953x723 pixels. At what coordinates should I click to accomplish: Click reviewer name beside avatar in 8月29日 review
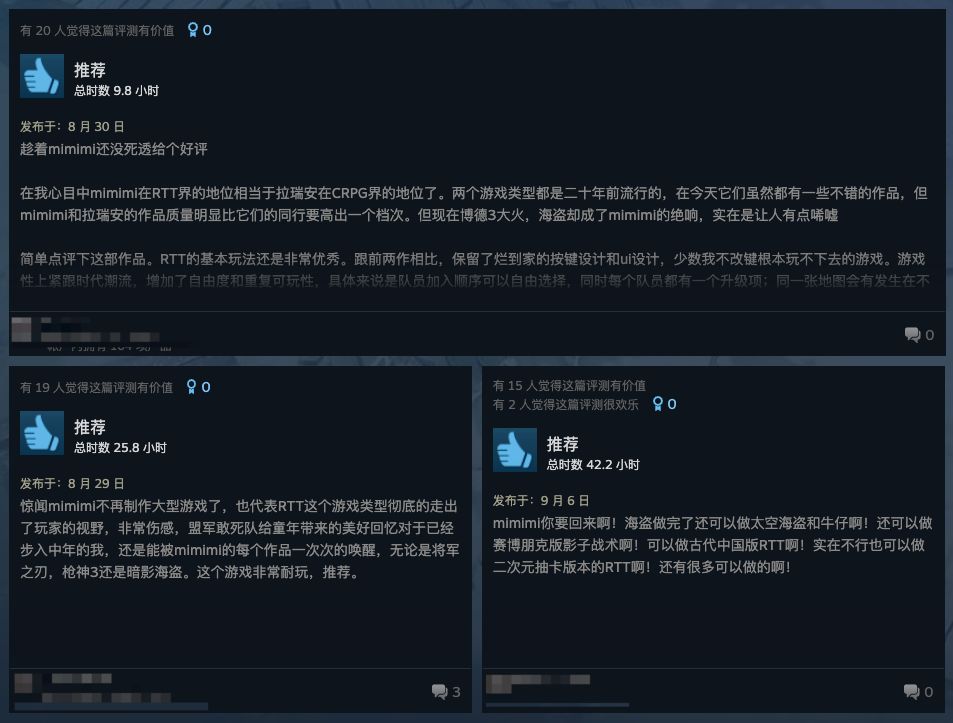click(81, 679)
